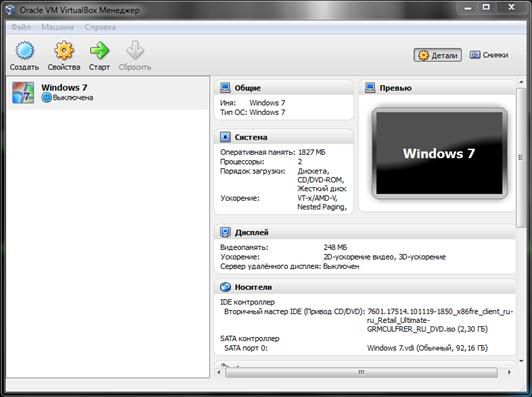Click the Порядок загрузки label

pos(253,171)
